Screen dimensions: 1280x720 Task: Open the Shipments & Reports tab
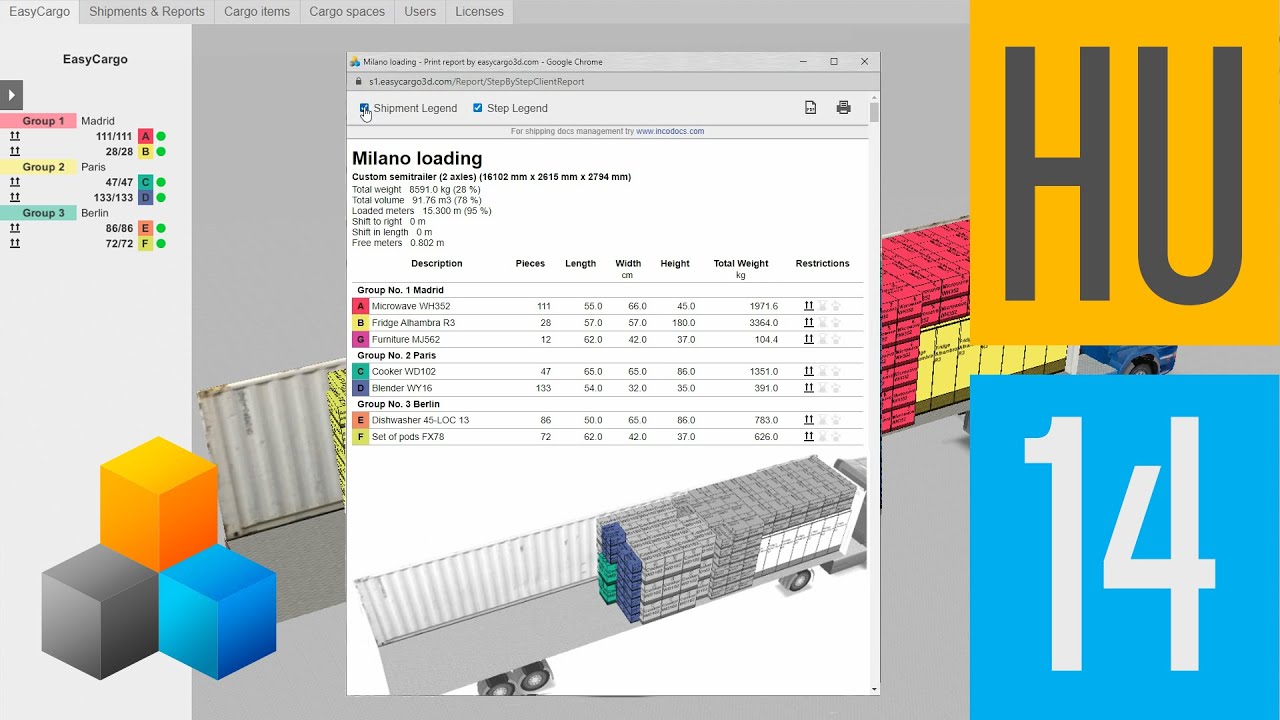[147, 12]
